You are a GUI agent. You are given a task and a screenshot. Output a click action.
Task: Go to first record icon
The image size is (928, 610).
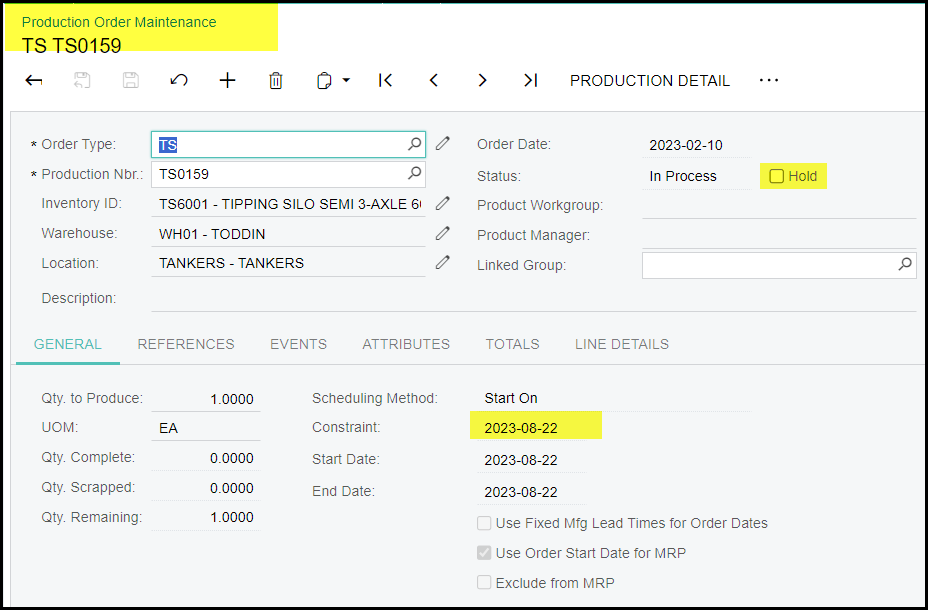385,81
